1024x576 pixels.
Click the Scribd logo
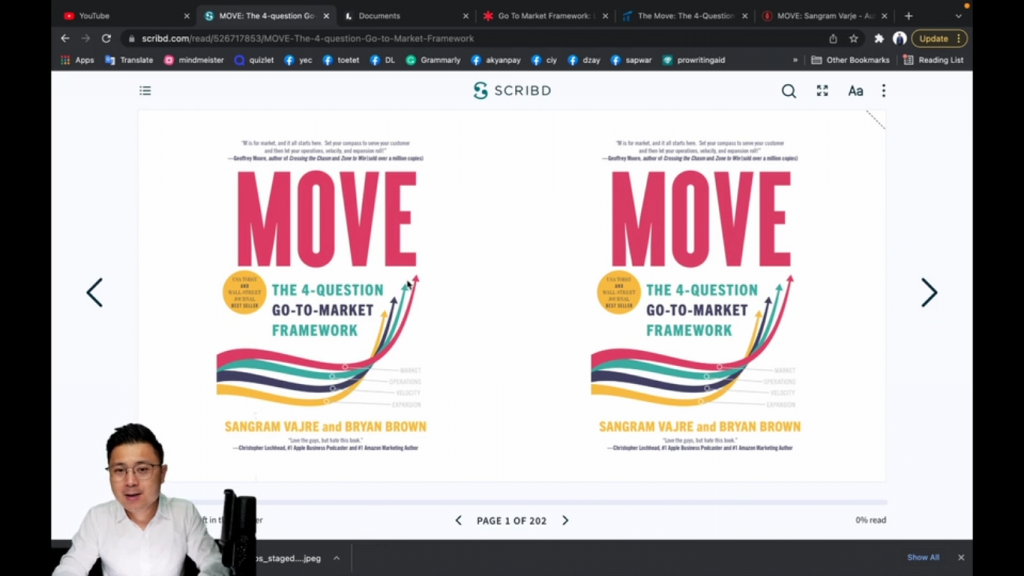tap(512, 91)
